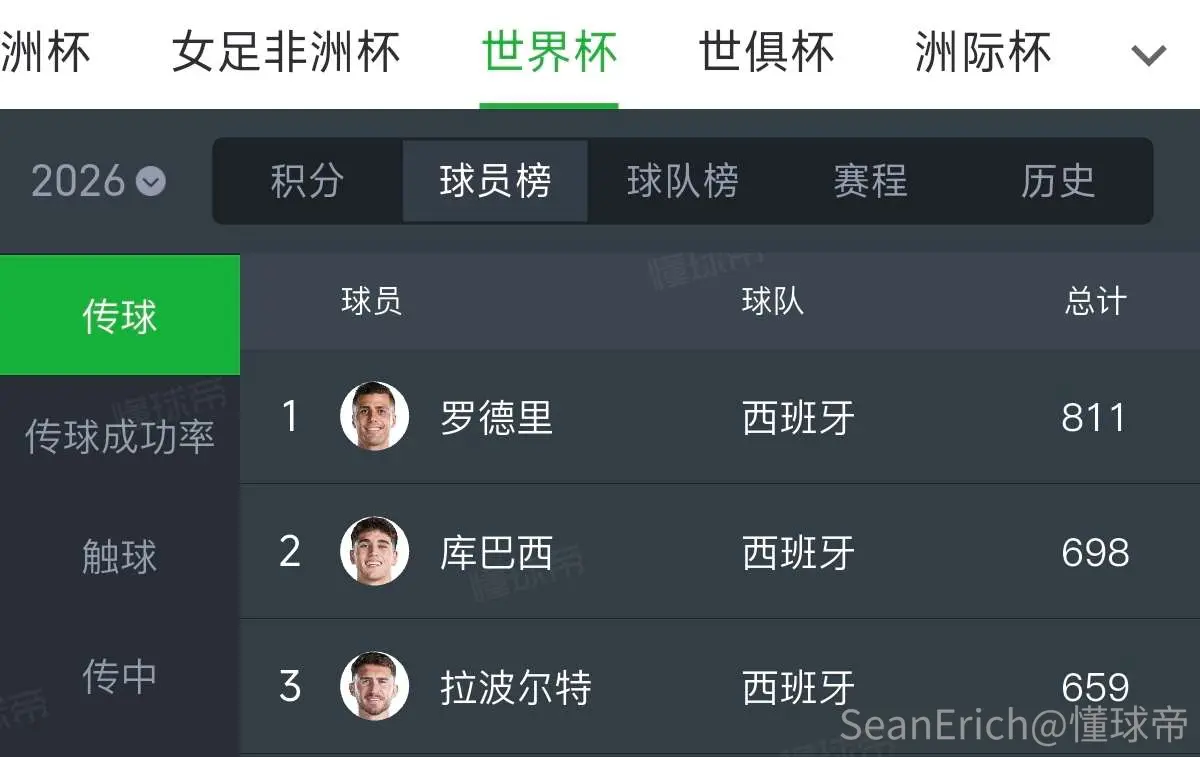The width and height of the screenshot is (1200, 757).
Task: Select 传中 in the sidebar
Action: pyautogui.click(x=120, y=677)
